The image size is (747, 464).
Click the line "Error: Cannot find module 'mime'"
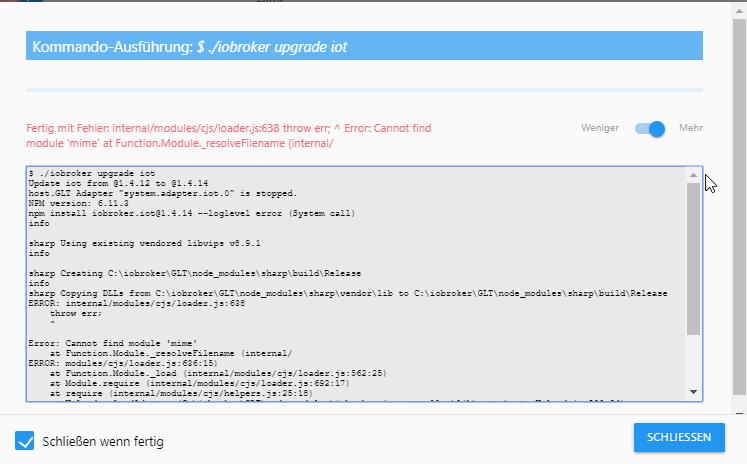point(113,343)
